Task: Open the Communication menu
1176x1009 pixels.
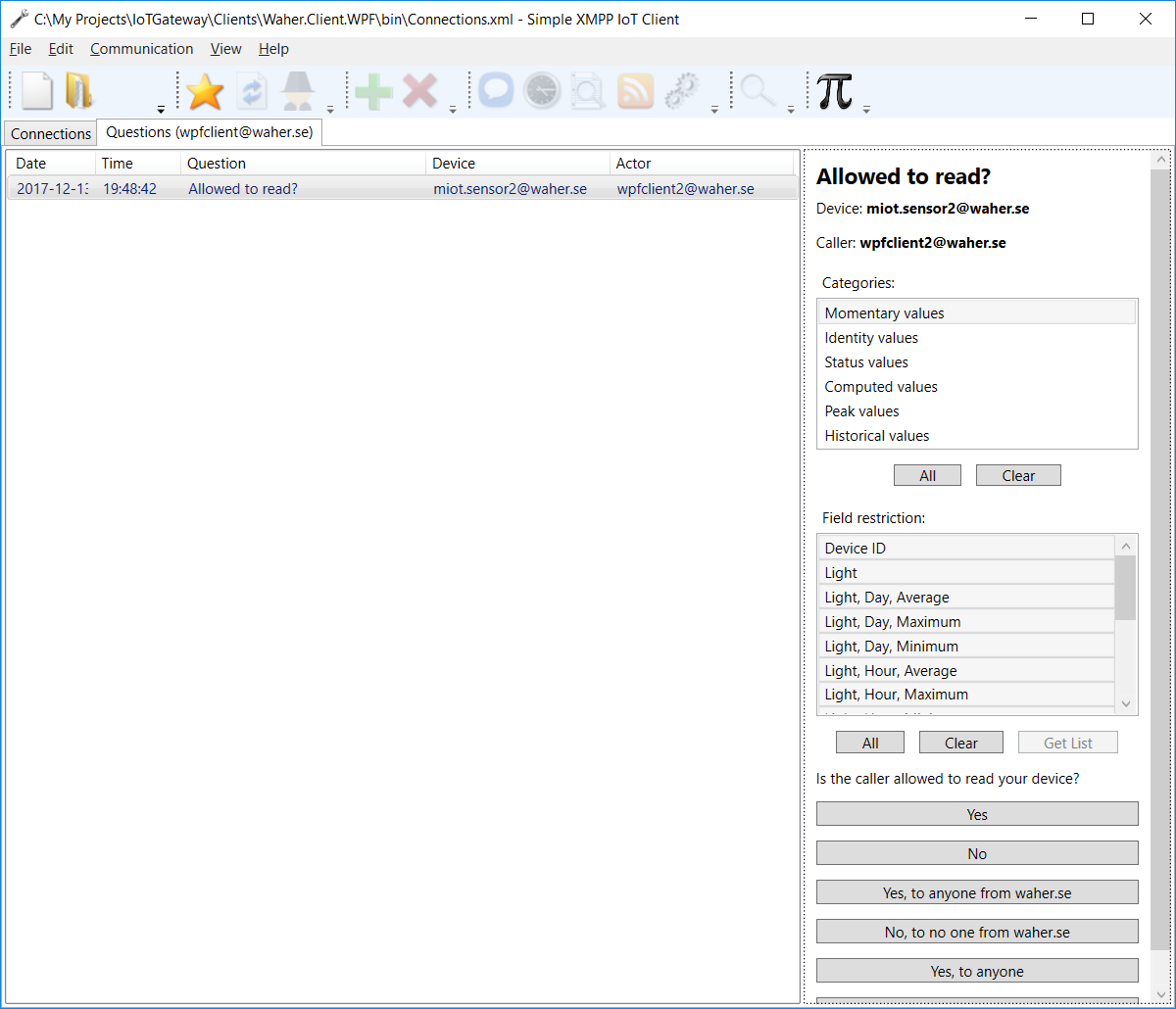Action: pos(141,49)
